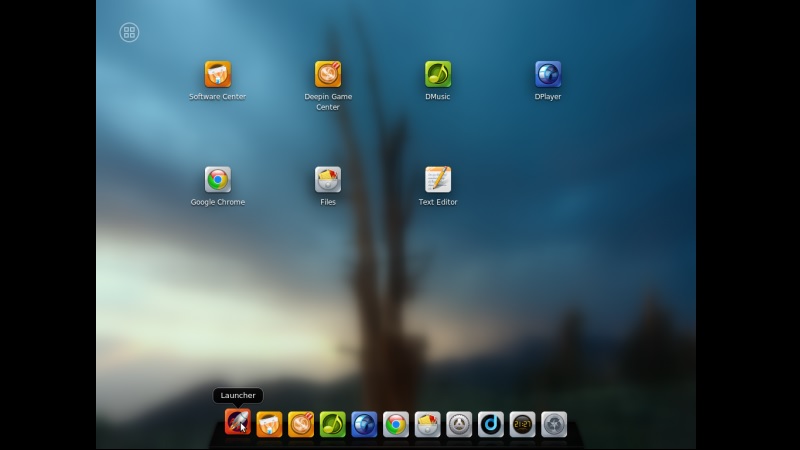Image resolution: width=800 pixels, height=450 pixels.
Task: Click the digital clock dock icon
Action: [522, 424]
